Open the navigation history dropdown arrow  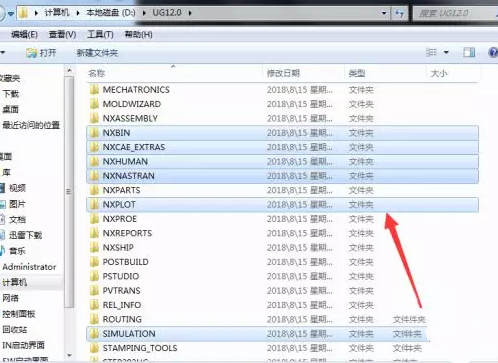pyautogui.click(x=11, y=14)
